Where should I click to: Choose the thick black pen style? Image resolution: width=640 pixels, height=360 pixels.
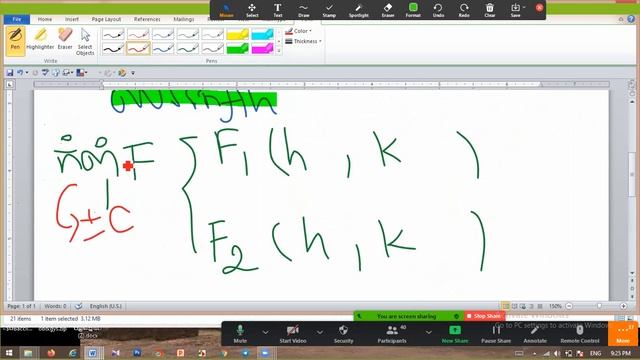click(113, 49)
